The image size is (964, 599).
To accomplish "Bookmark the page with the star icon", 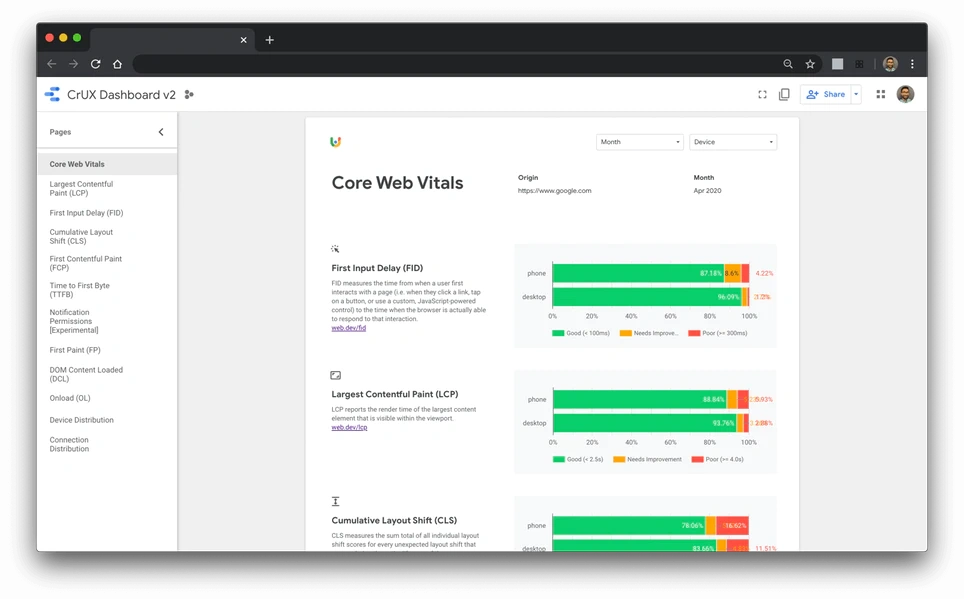I will point(810,63).
